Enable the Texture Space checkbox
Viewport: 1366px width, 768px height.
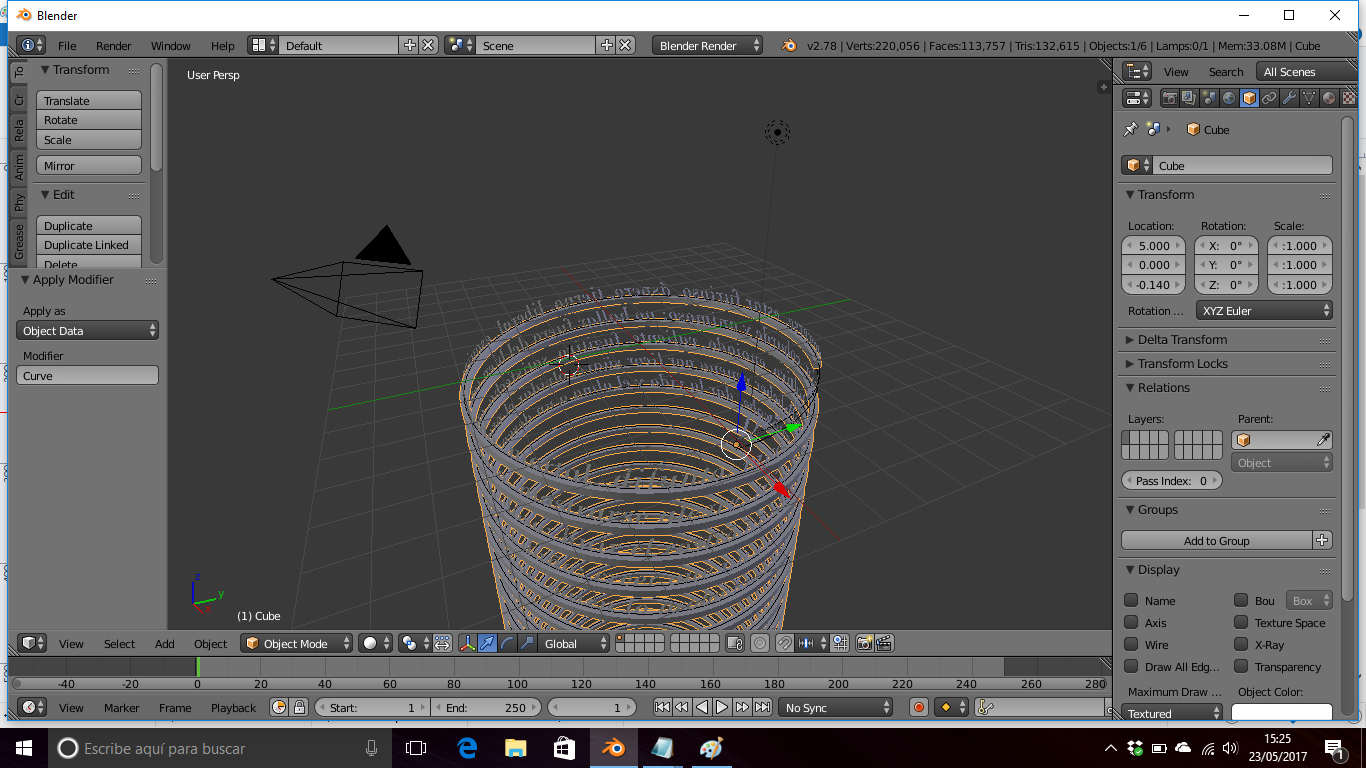[1241, 622]
